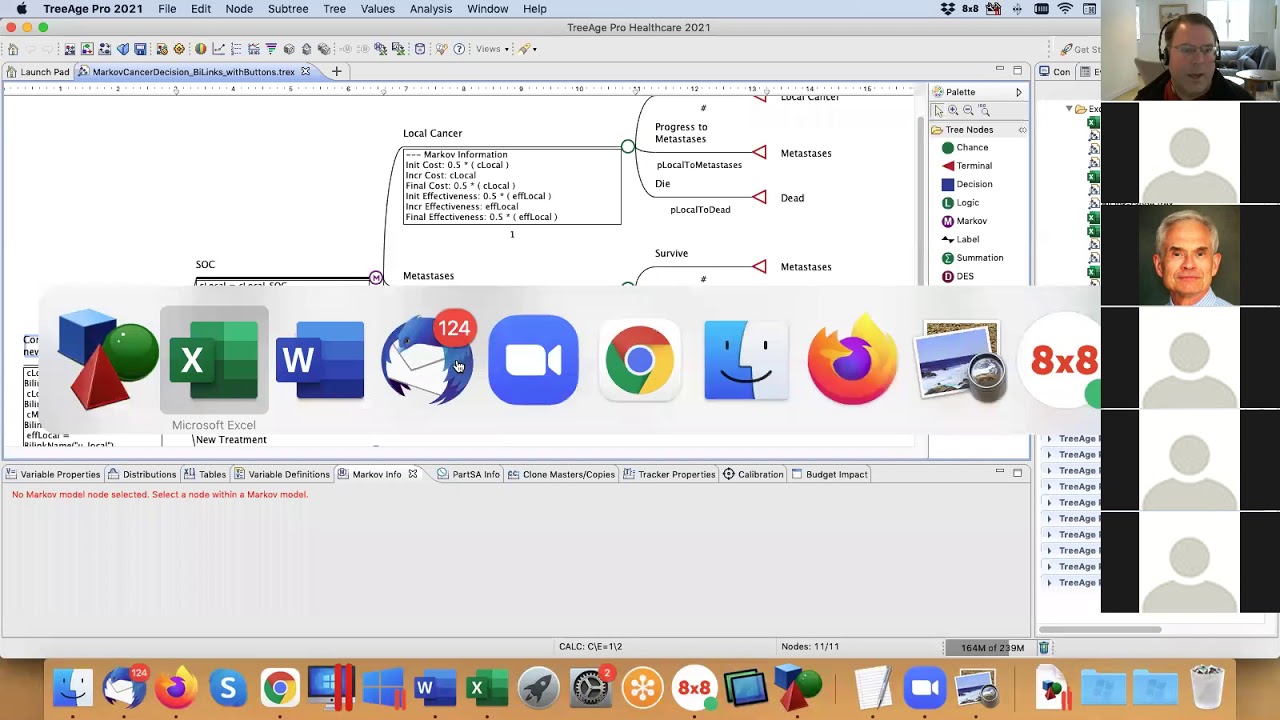Image resolution: width=1280 pixels, height=720 pixels.
Task: Open the Subtree menu
Action: [x=288, y=9]
